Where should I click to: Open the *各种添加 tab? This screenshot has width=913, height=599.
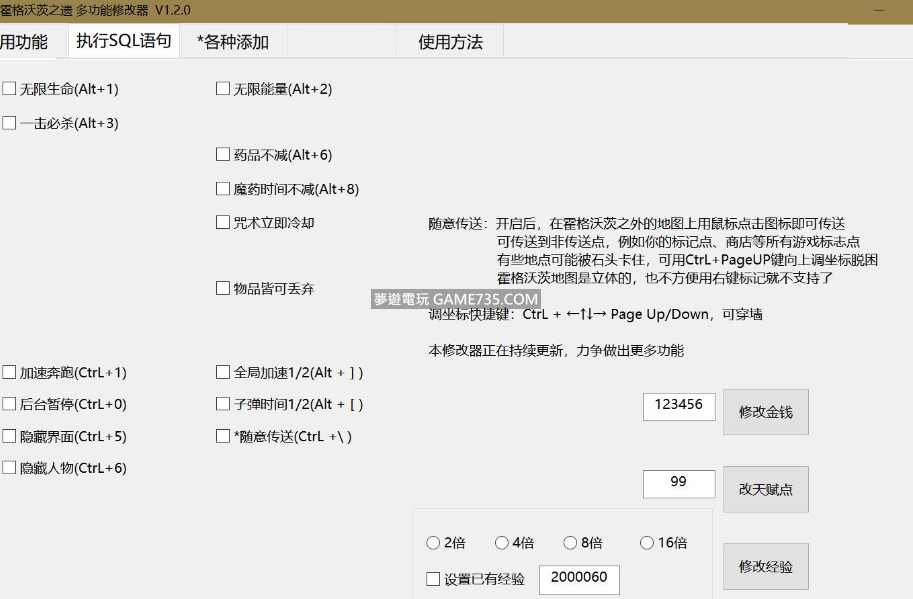(x=233, y=42)
